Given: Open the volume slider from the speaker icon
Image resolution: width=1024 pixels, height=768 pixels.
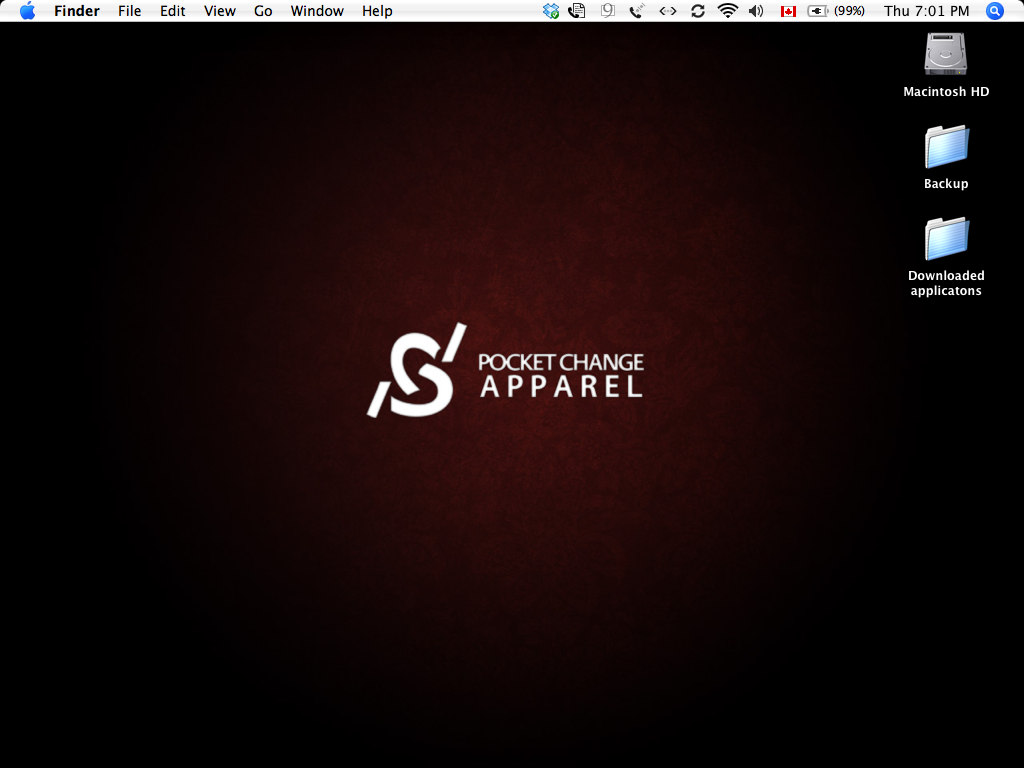Looking at the screenshot, I should tap(756, 11).
